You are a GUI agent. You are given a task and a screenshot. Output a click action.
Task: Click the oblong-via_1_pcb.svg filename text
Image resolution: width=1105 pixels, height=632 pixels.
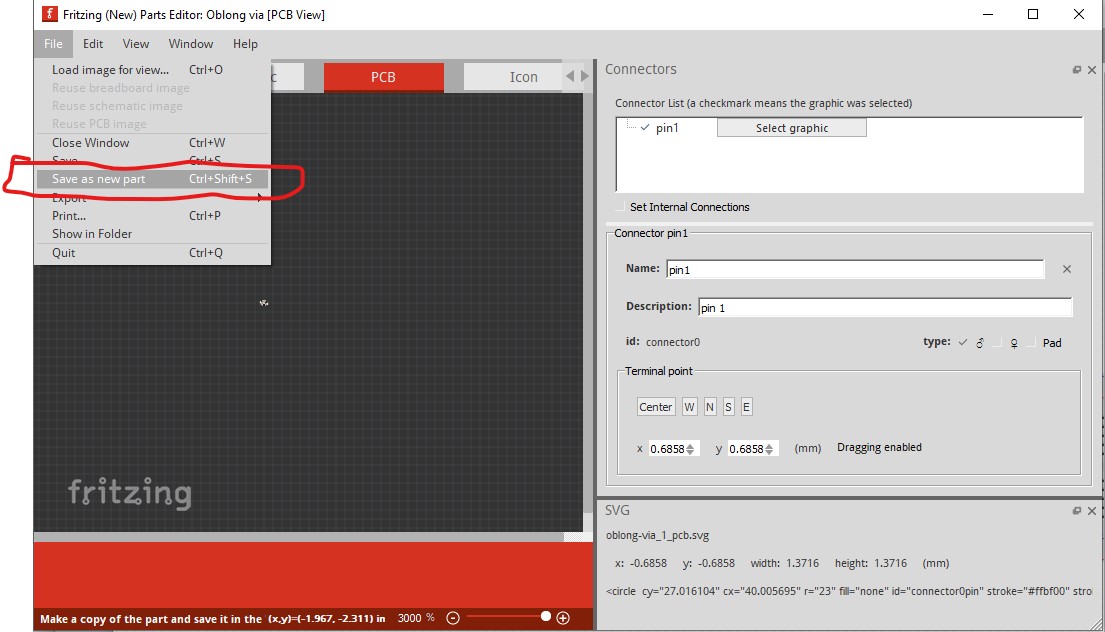[658, 535]
